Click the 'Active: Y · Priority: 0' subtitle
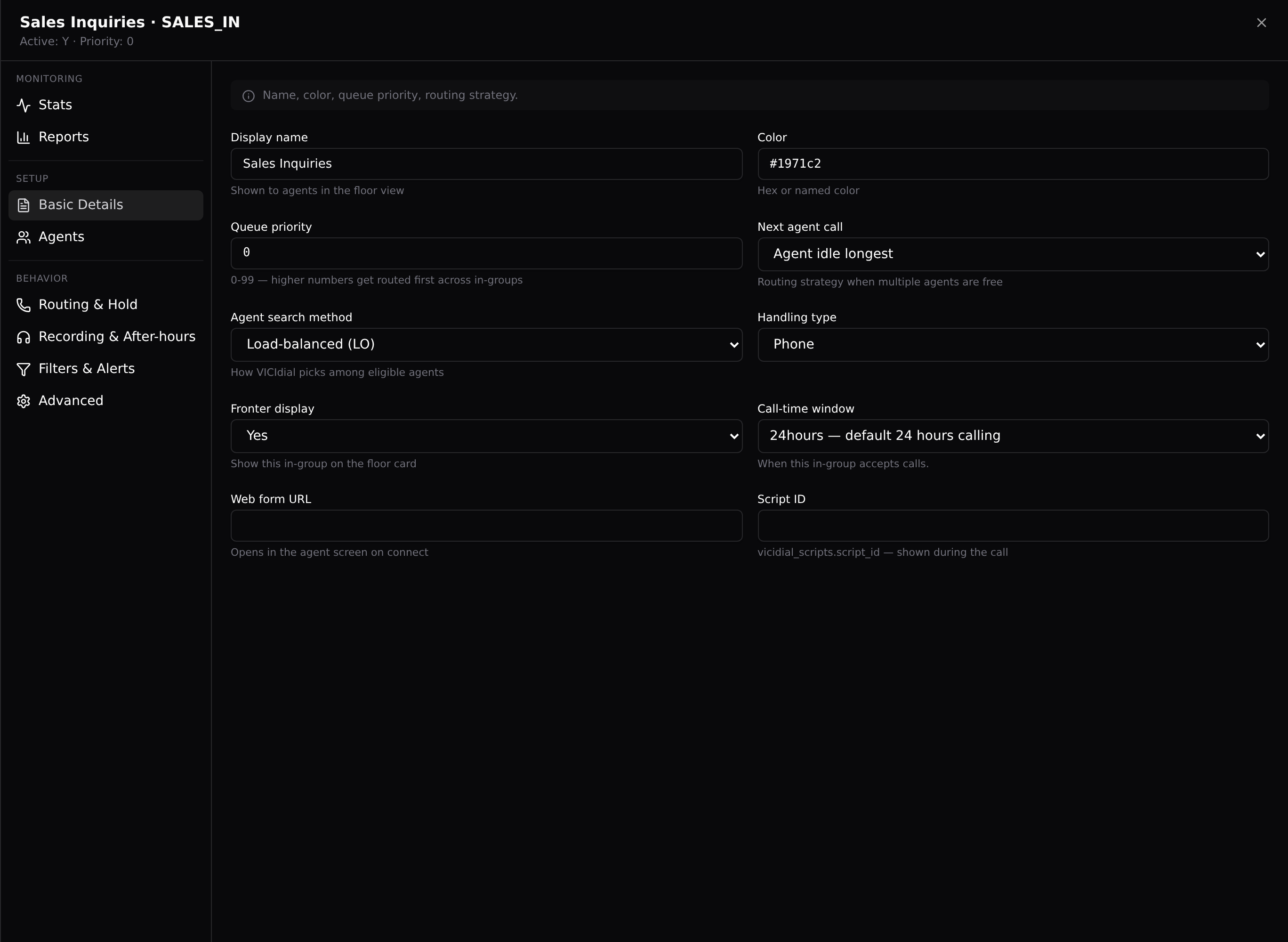The height and width of the screenshot is (942, 1288). point(76,41)
